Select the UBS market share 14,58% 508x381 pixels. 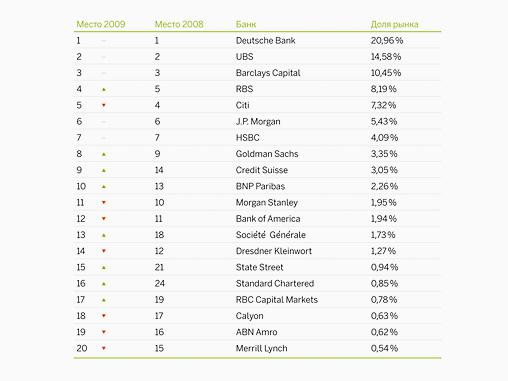[x=386, y=57]
